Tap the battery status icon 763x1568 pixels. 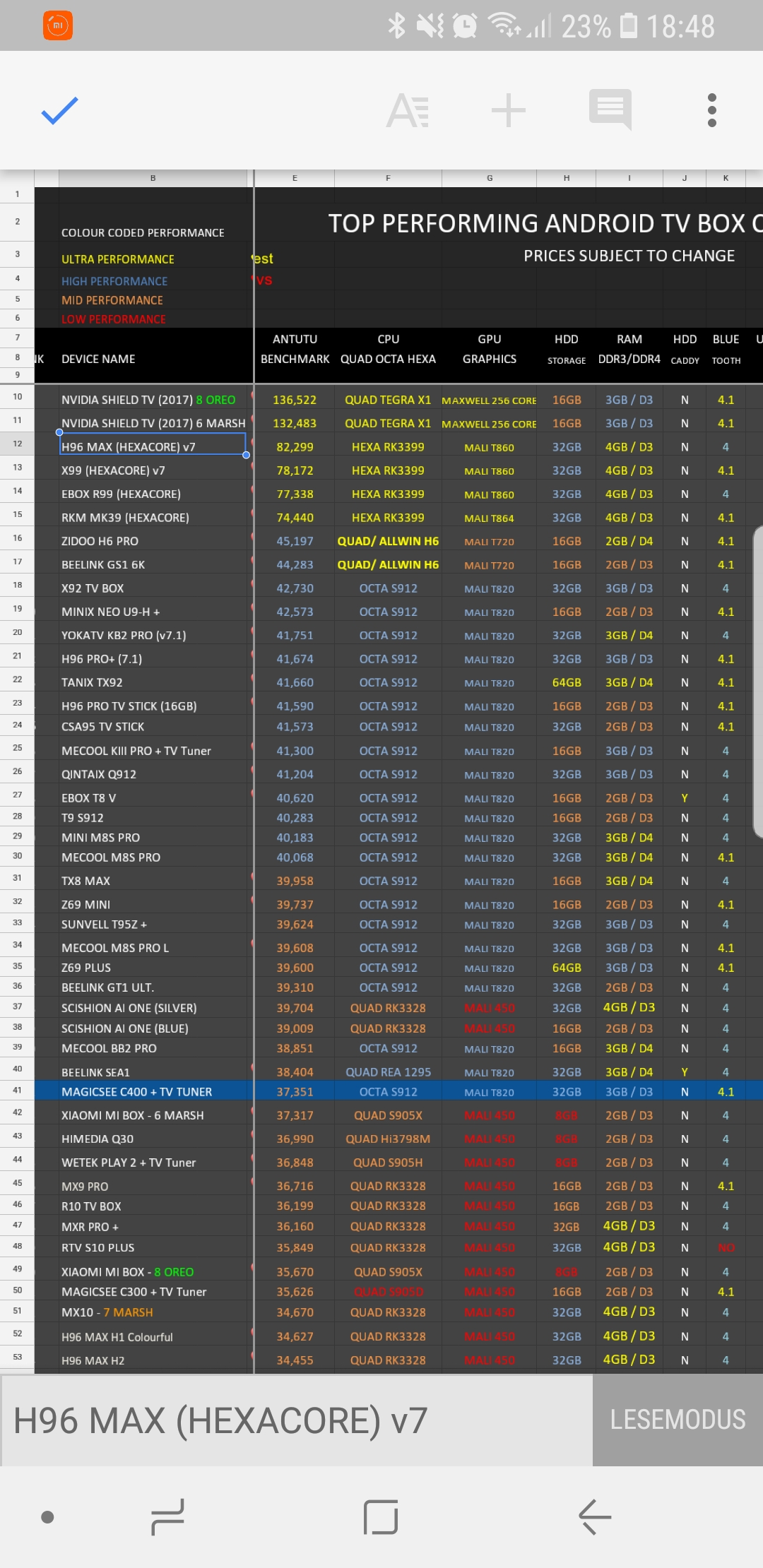click(629, 26)
